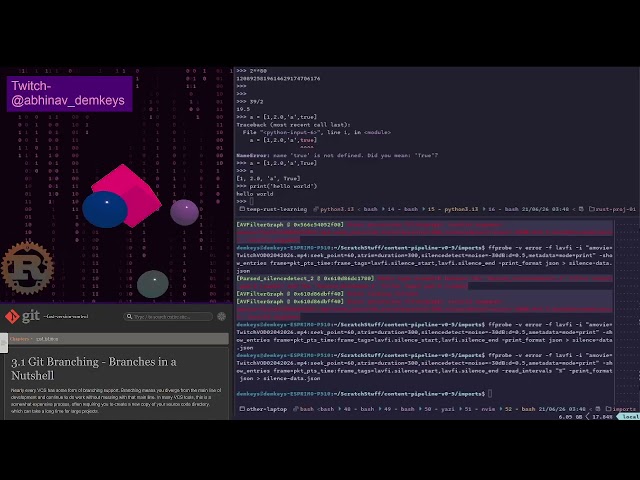640x480 pixels.
Task: Focus the git site search field
Action: click(x=168, y=317)
